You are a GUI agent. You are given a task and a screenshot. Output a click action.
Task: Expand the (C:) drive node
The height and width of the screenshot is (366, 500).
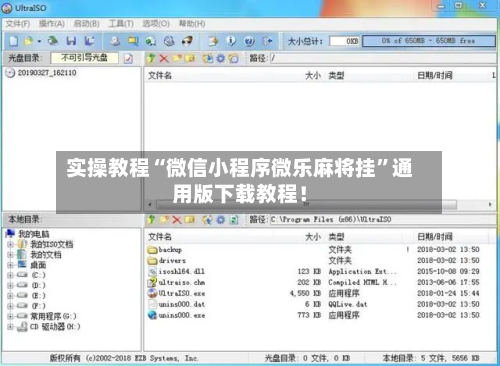coord(10,275)
